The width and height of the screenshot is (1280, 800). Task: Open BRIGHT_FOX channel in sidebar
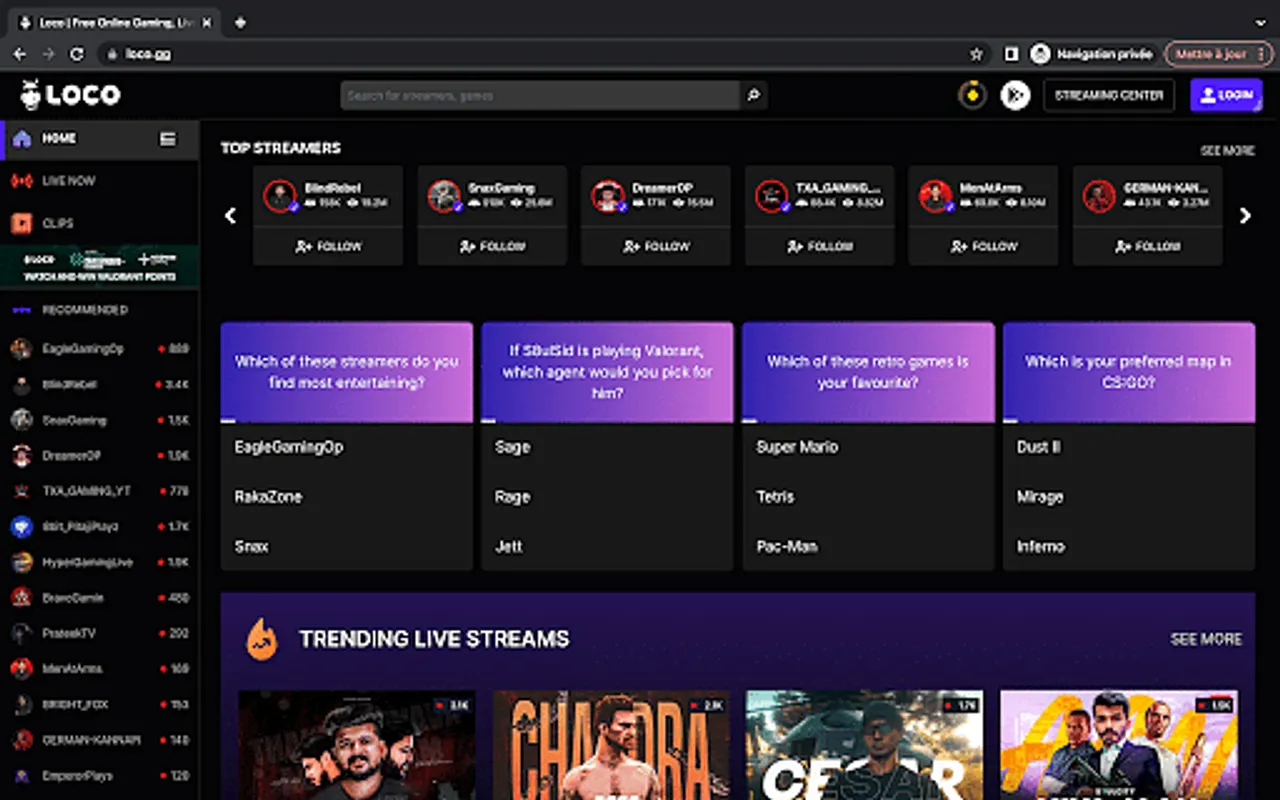[x=100, y=705]
